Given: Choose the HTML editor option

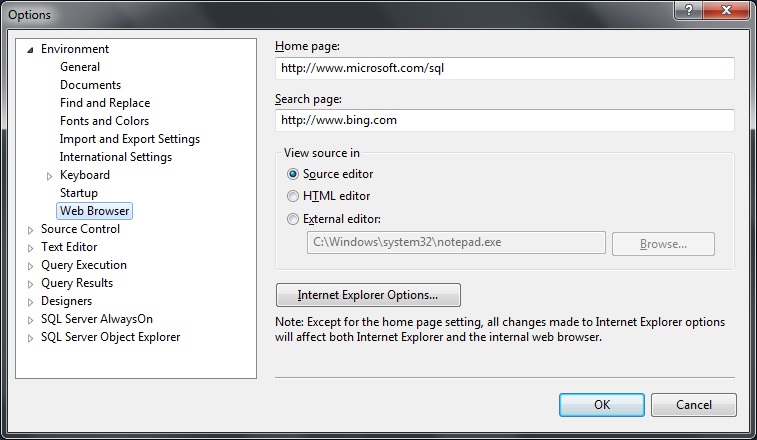Looking at the screenshot, I should coord(293,196).
